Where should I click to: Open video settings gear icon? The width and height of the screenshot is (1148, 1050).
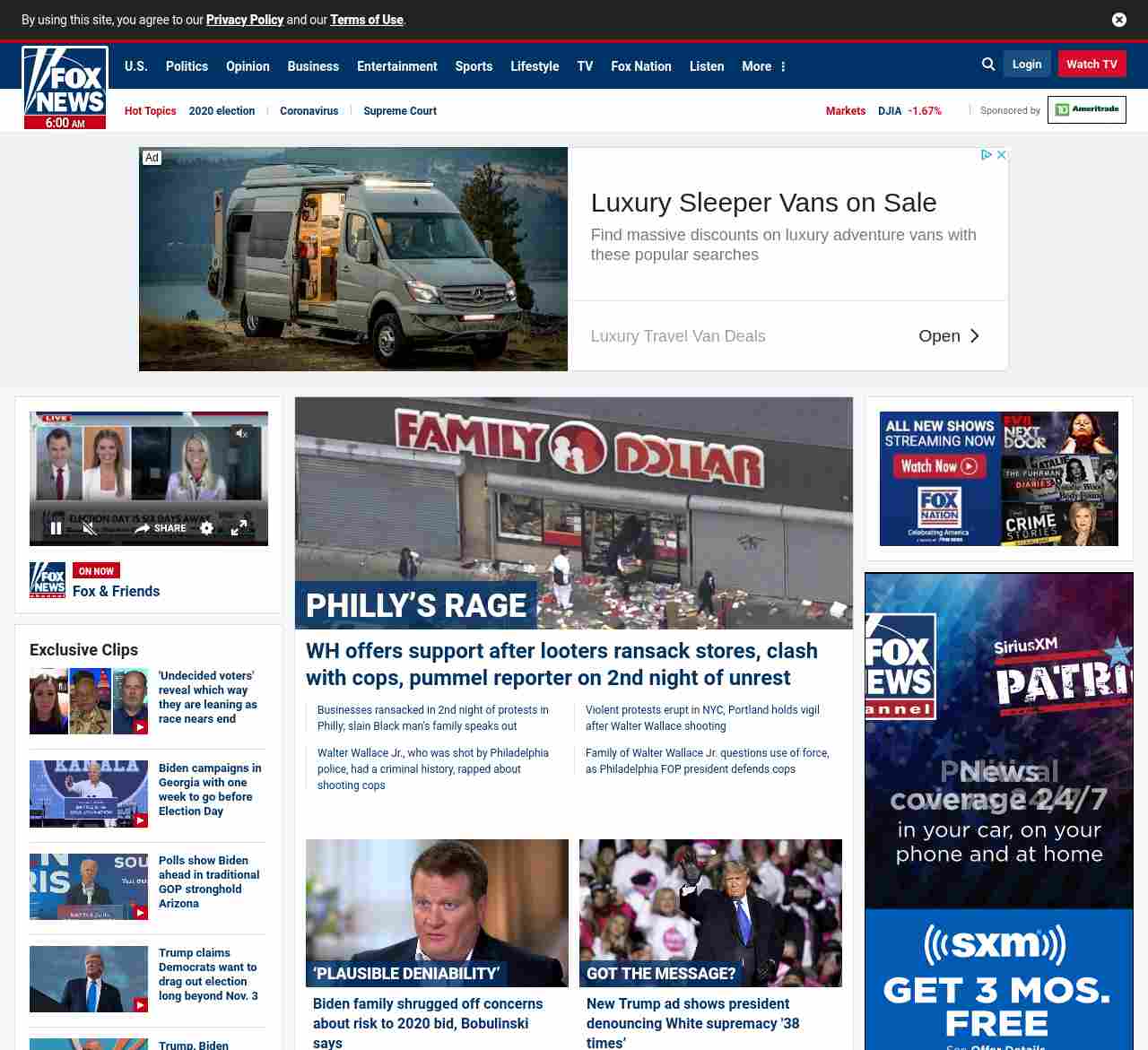(x=206, y=528)
